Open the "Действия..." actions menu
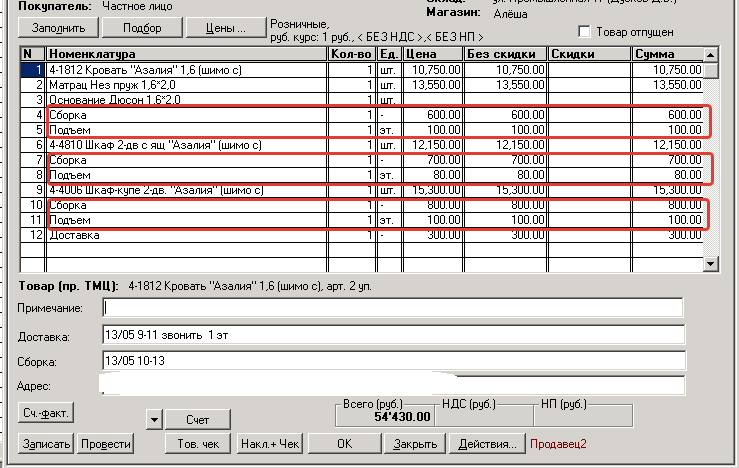 click(x=486, y=443)
